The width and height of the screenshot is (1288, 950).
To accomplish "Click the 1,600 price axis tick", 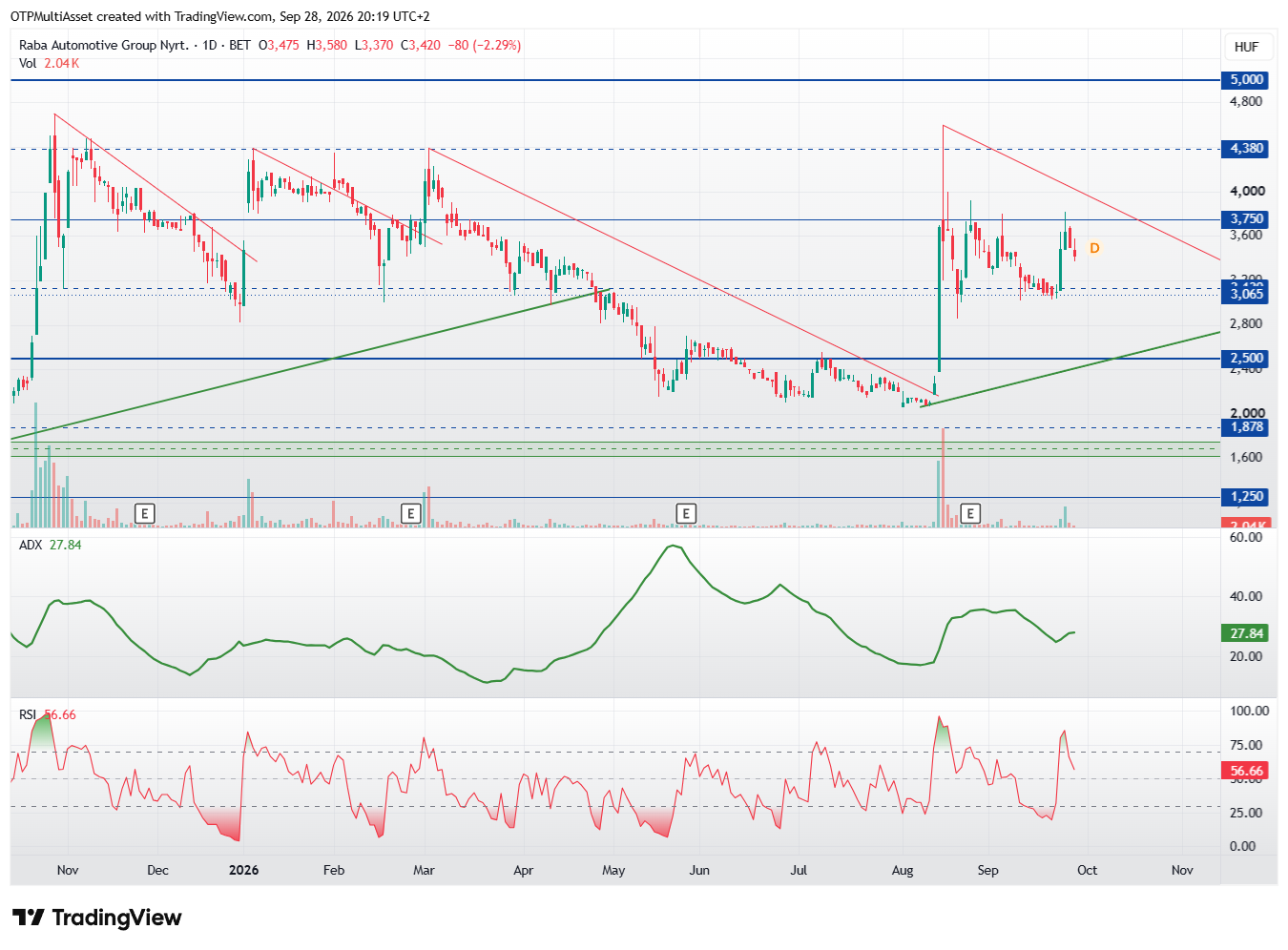I will click(1246, 457).
